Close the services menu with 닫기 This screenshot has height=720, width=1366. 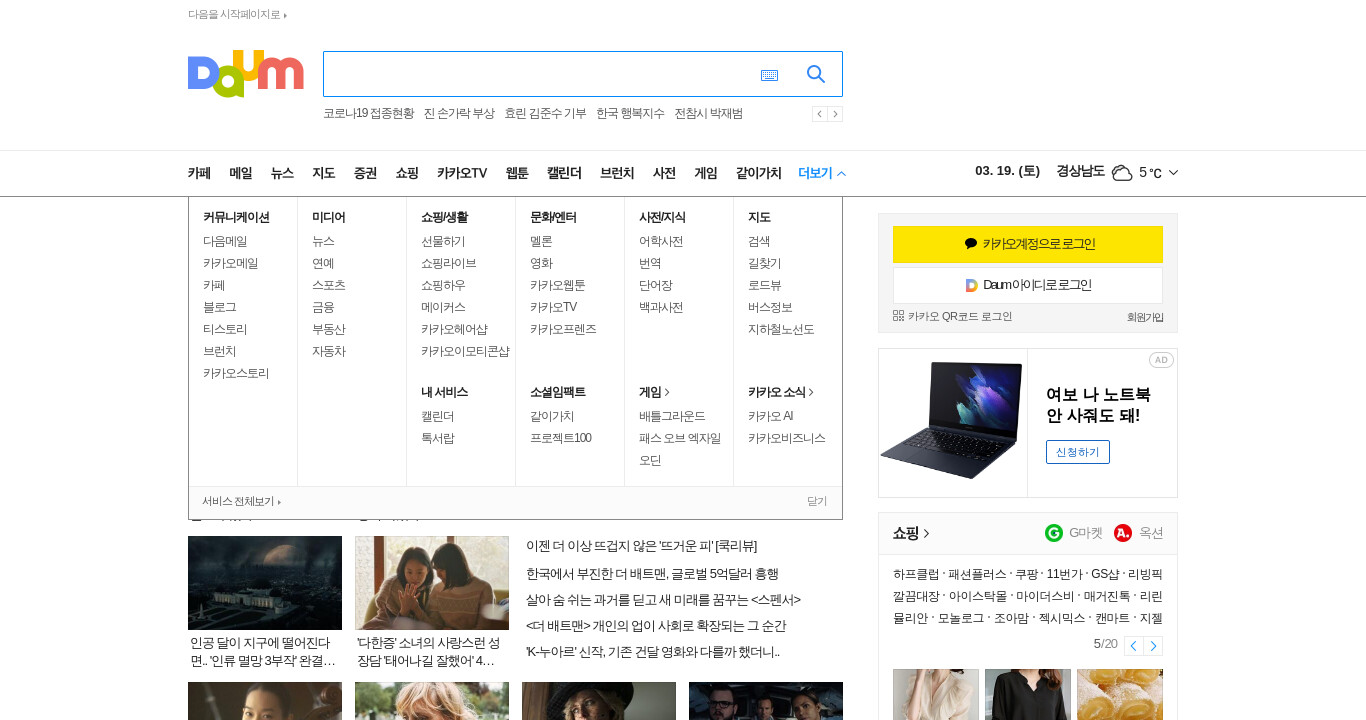(817, 502)
